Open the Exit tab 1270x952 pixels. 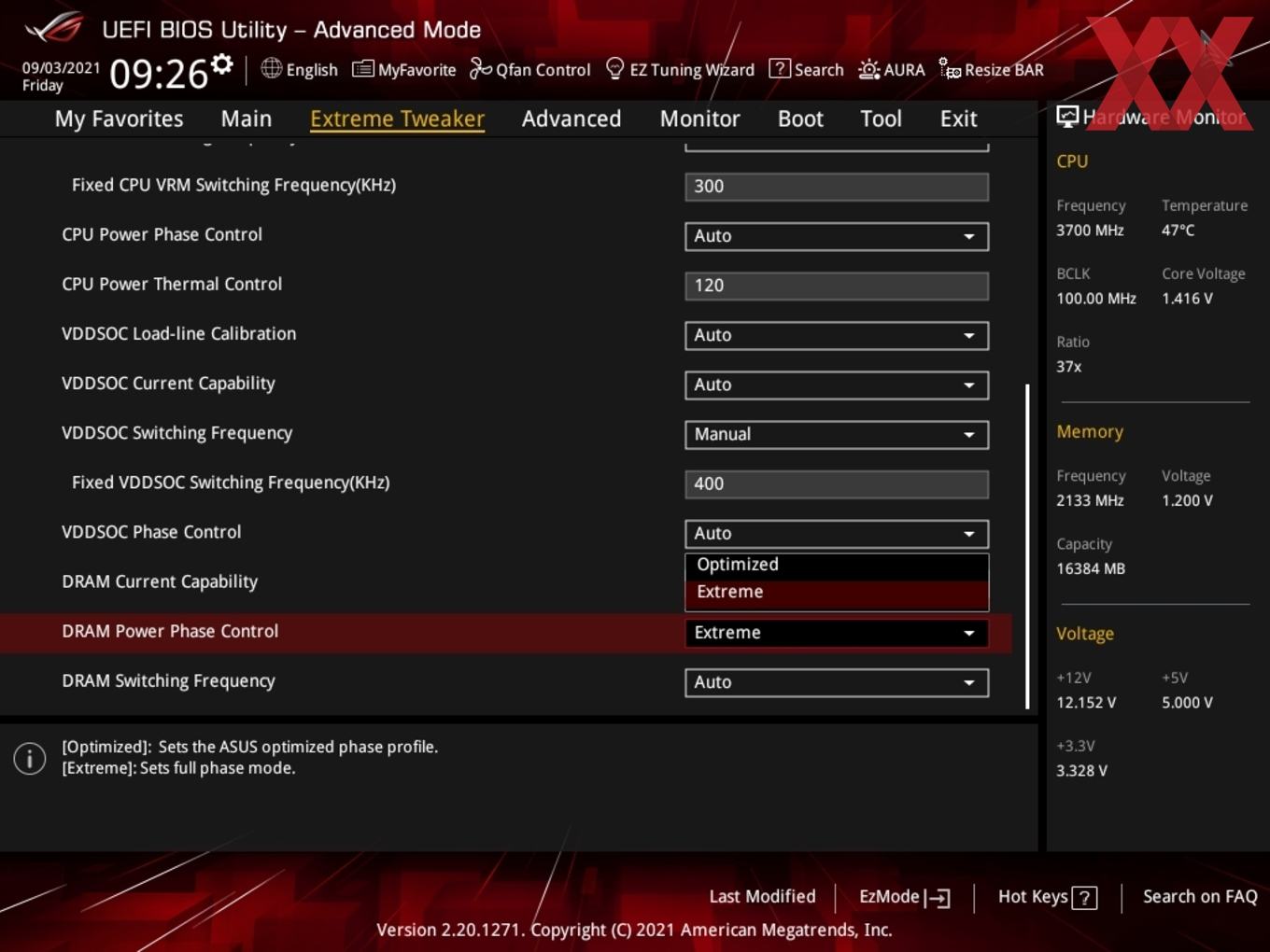[x=958, y=119]
